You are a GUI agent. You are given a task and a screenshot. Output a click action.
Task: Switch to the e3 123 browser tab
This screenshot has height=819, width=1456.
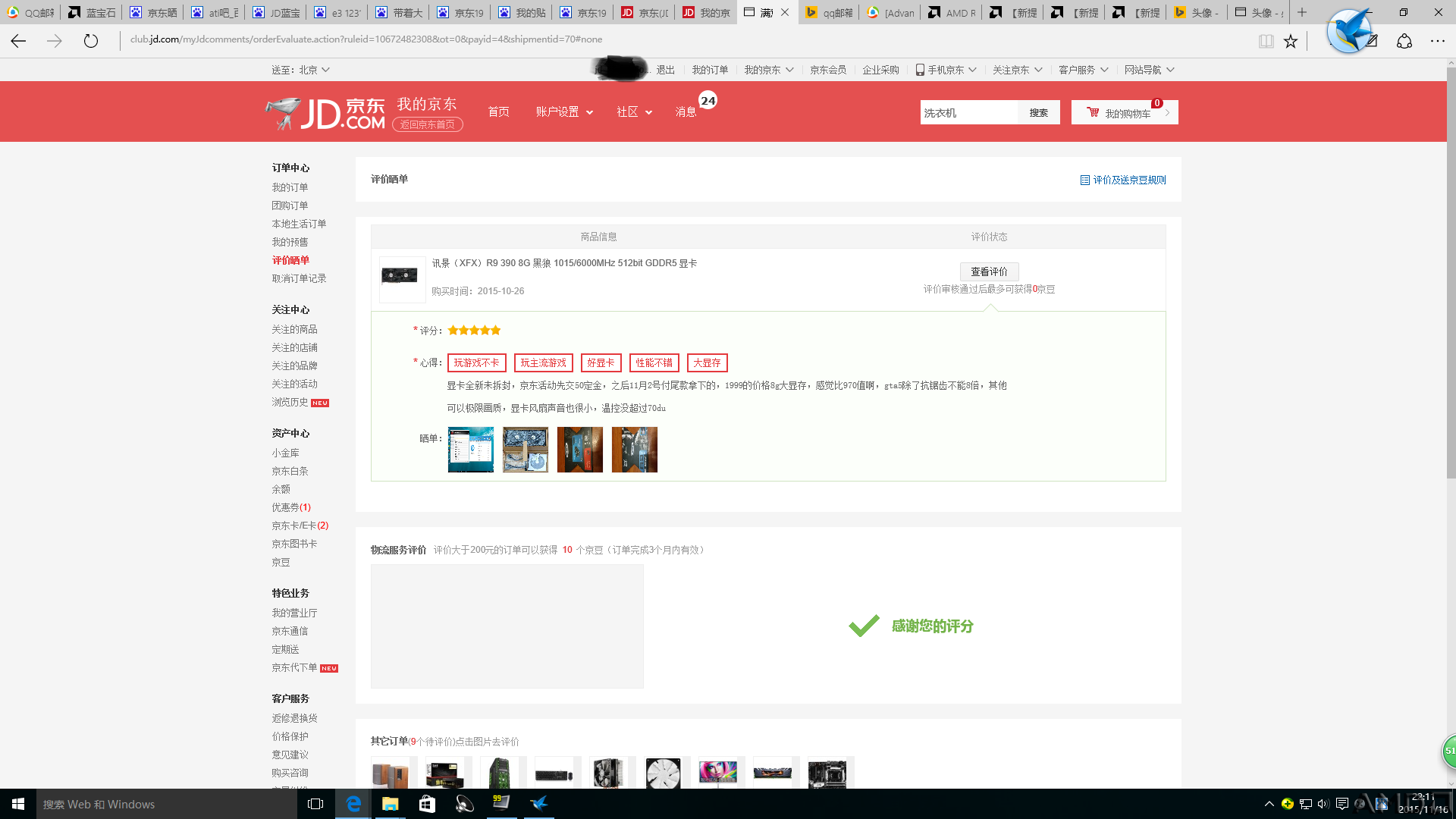point(337,12)
